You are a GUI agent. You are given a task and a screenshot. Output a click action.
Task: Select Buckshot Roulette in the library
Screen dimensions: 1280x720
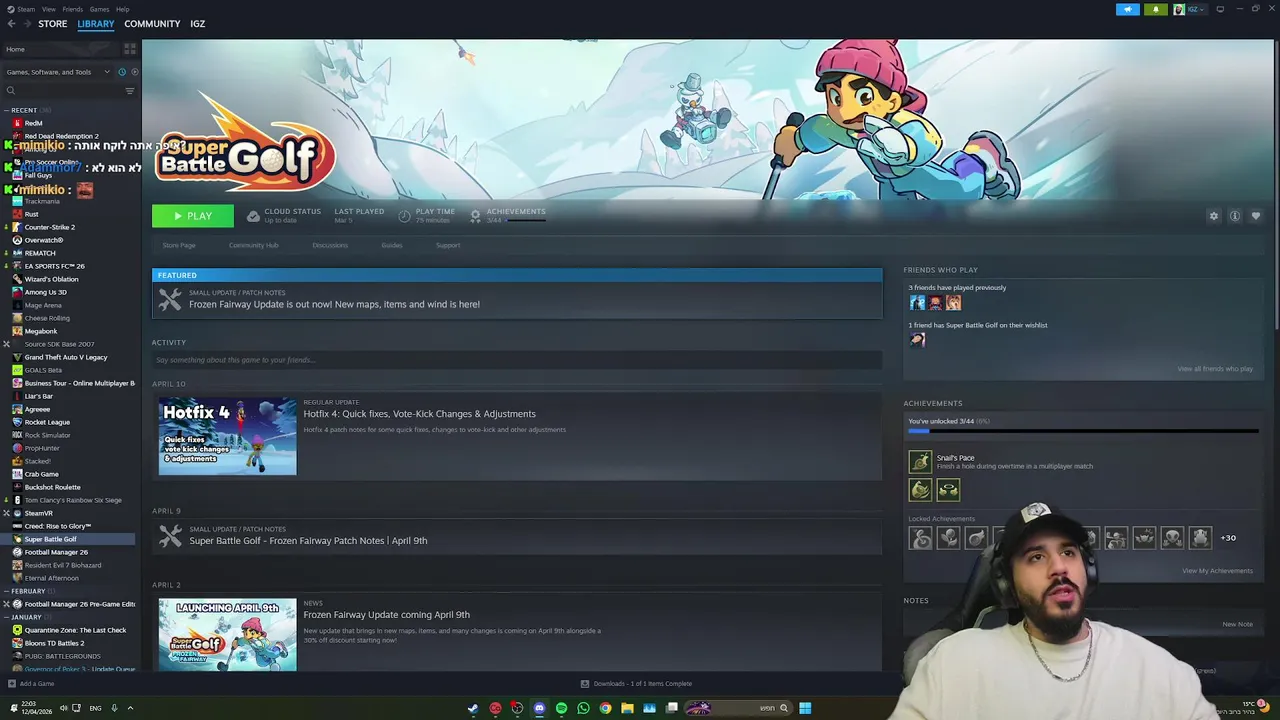coord(52,487)
